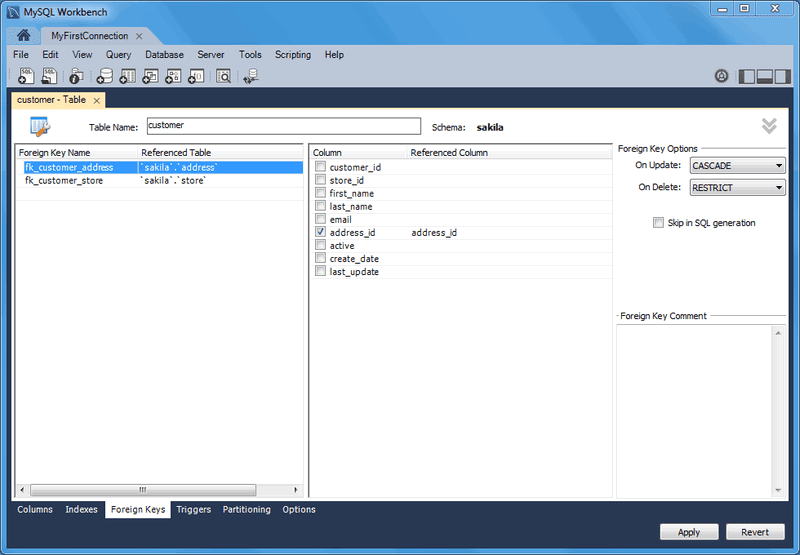Collapse header with double chevron icon
This screenshot has height=555, width=800.
tap(769, 125)
